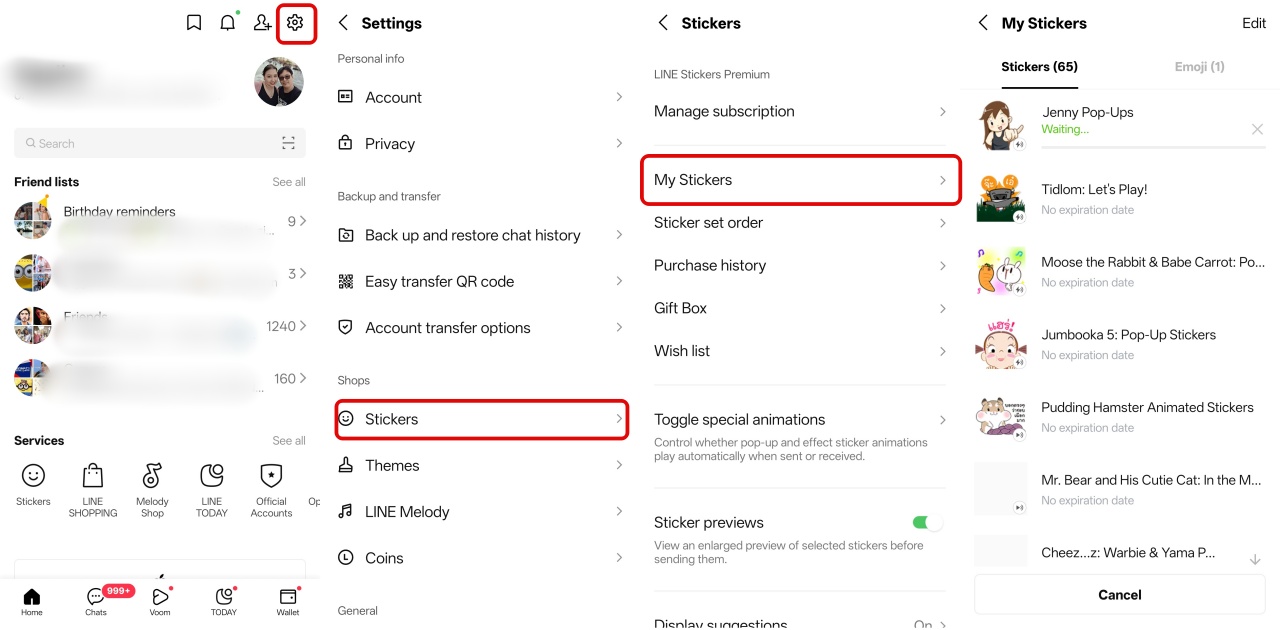Tap the notifications bell icon
The height and width of the screenshot is (630, 1280).
[x=228, y=23]
